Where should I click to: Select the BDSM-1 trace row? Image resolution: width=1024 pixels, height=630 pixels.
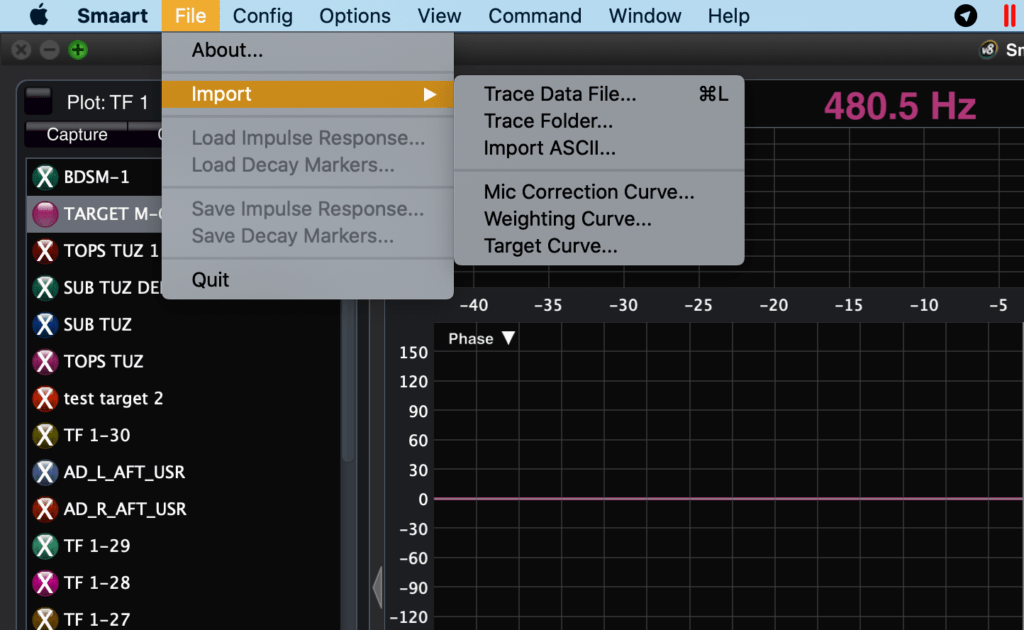point(95,177)
